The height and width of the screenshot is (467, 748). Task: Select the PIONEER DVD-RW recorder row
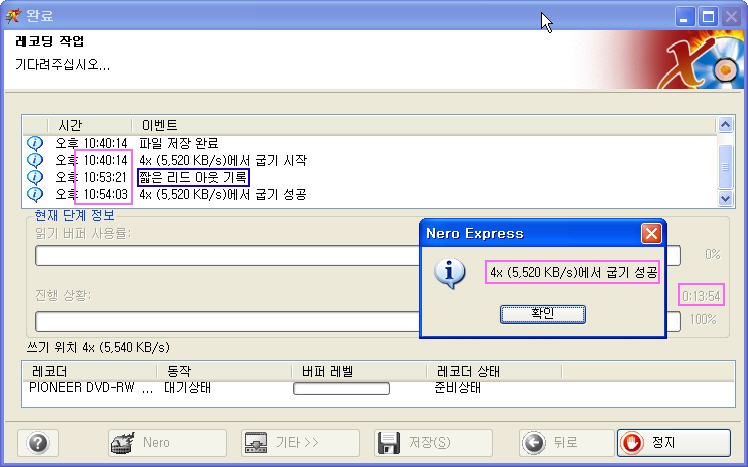coord(90,387)
